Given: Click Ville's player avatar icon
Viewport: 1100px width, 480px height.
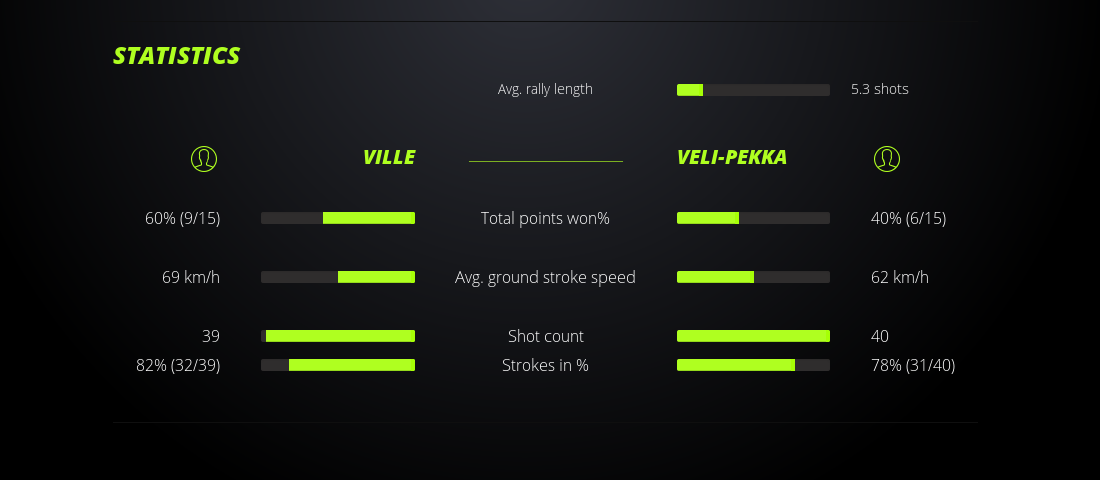Looking at the screenshot, I should pyautogui.click(x=203, y=158).
